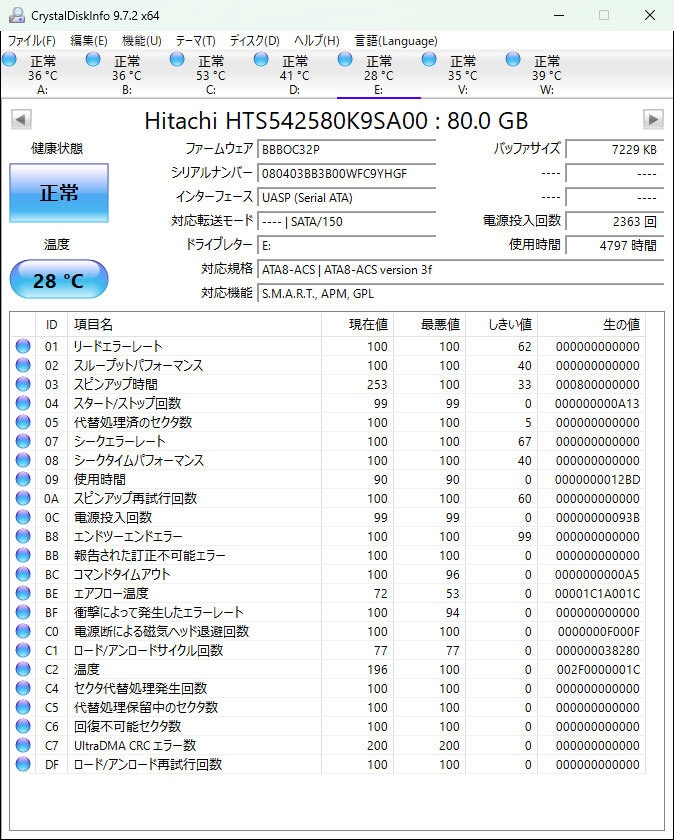Select the スループットパフォーマンス row name
674x840 pixels.
coord(138,365)
